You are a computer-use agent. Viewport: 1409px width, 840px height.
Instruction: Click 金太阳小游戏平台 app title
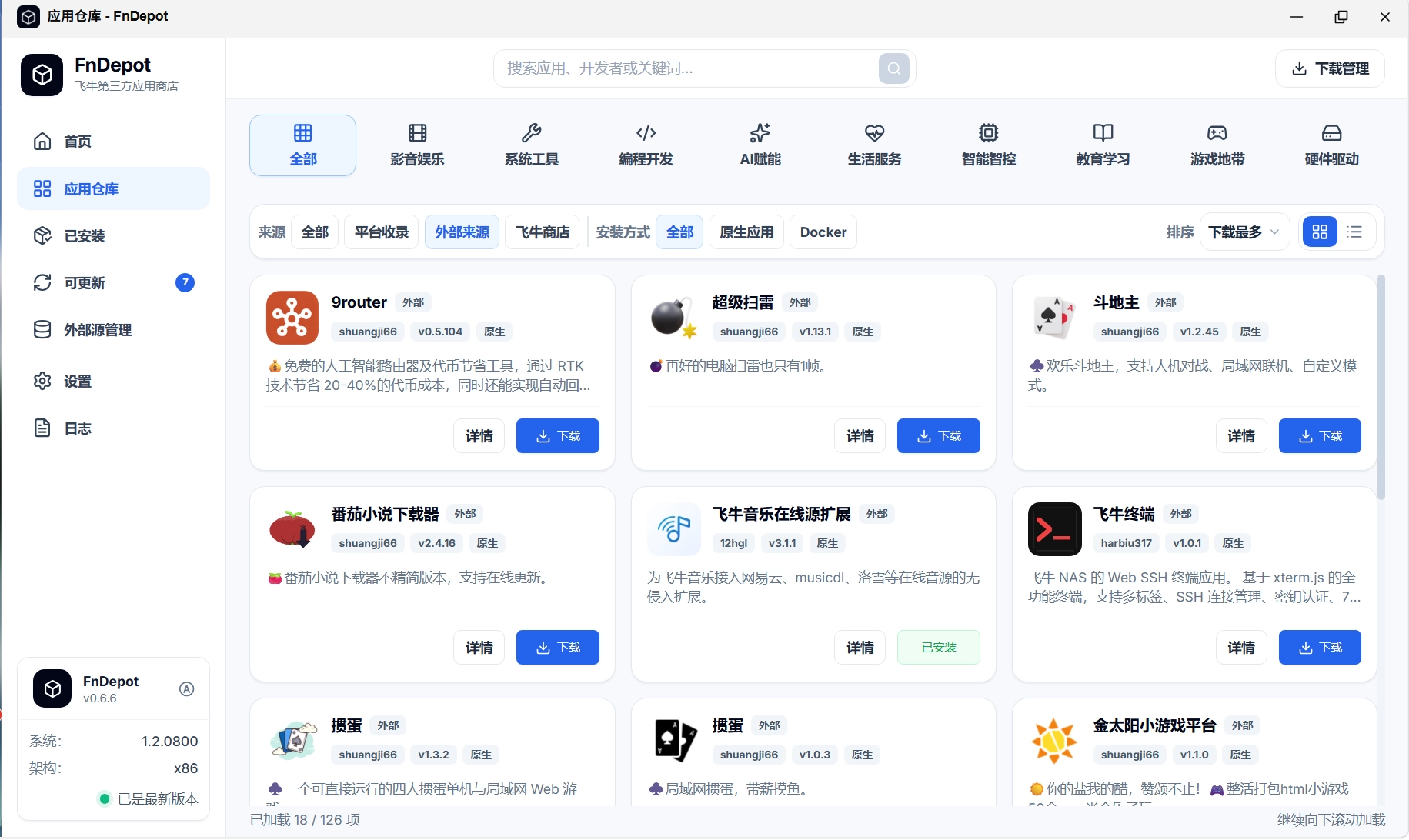1154,725
